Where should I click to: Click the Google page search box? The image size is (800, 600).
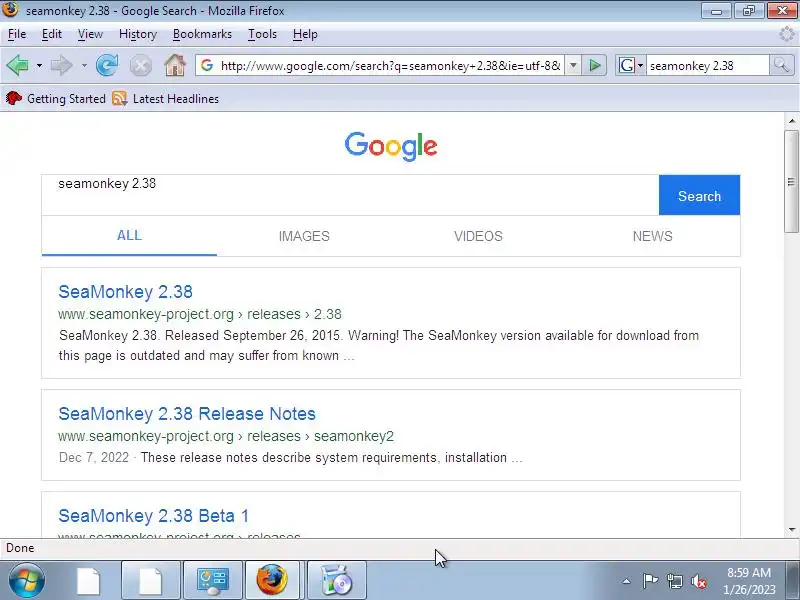[x=350, y=195]
